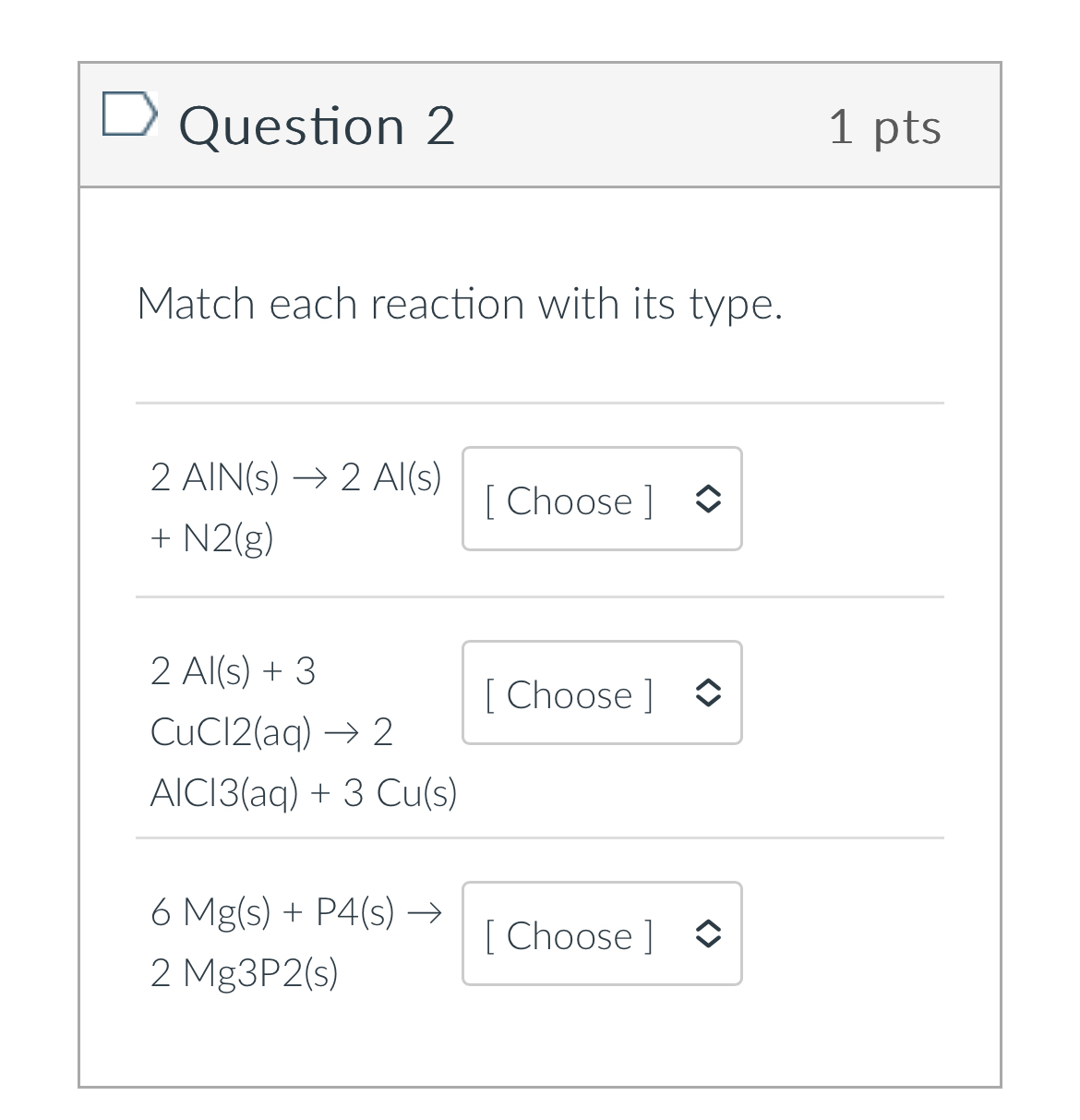Image resolution: width=1080 pixels, height=1120 pixels.
Task: Click the double-chevron icon in the first dropdown
Action: click(x=707, y=500)
